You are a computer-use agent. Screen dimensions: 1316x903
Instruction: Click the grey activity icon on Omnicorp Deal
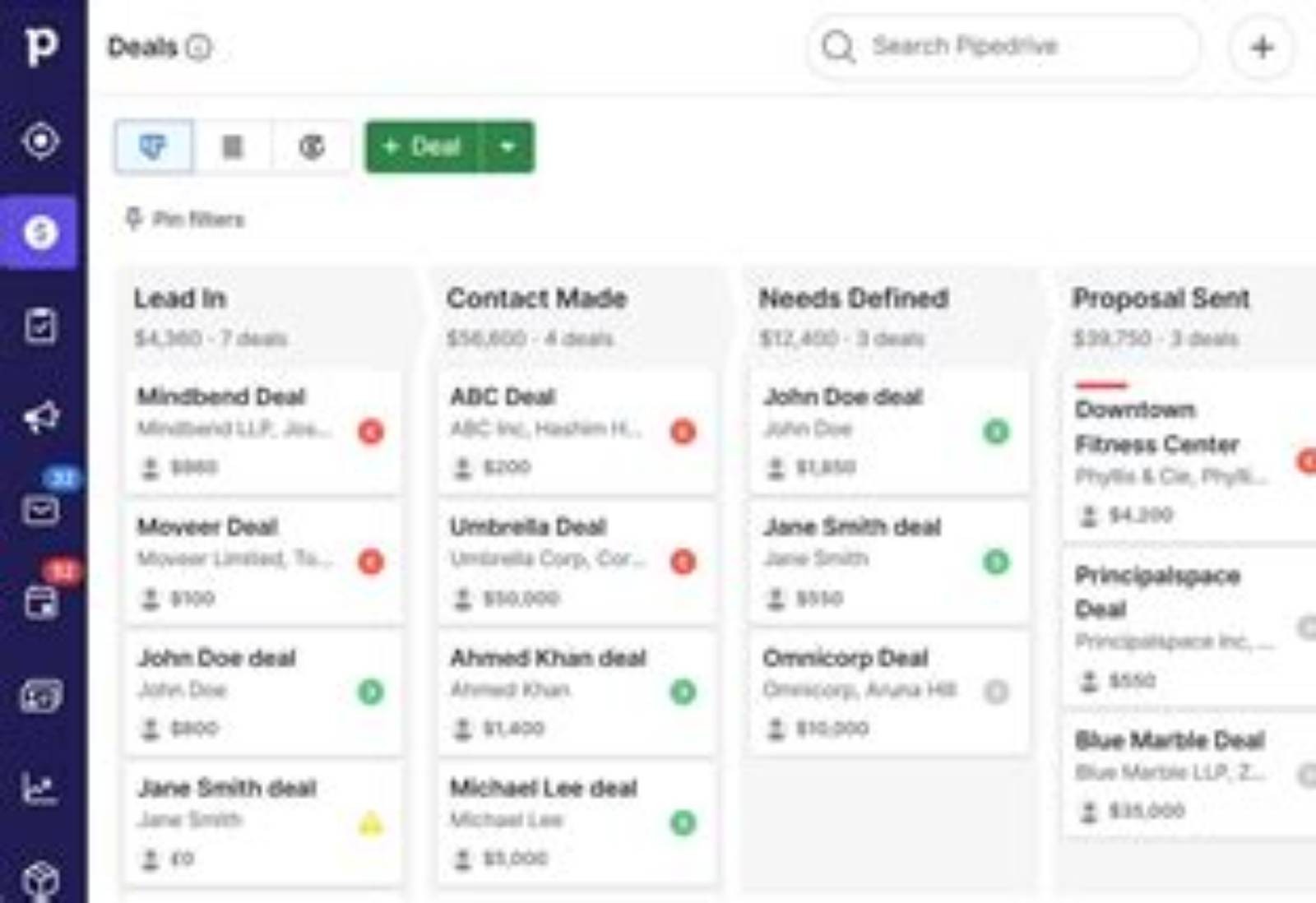click(996, 692)
